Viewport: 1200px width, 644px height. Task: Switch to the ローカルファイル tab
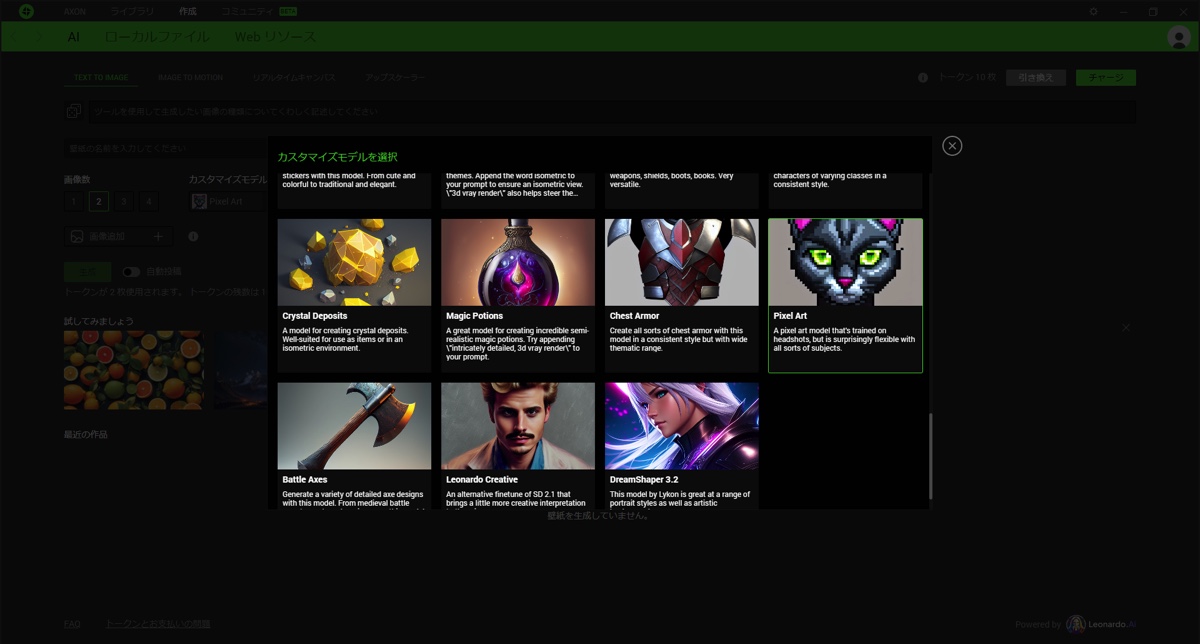tap(157, 37)
